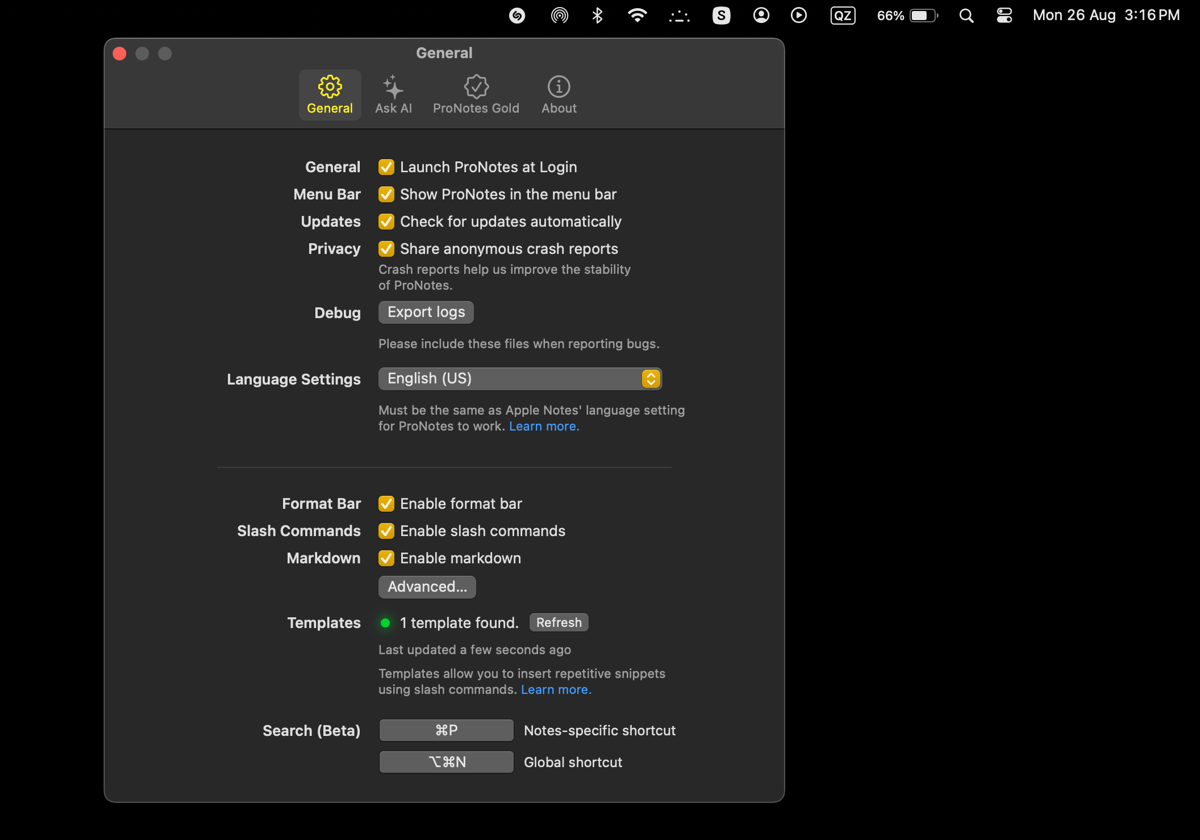Toggle Show ProNotes in the menu bar
Screen dimensions: 1200x840
(386, 194)
